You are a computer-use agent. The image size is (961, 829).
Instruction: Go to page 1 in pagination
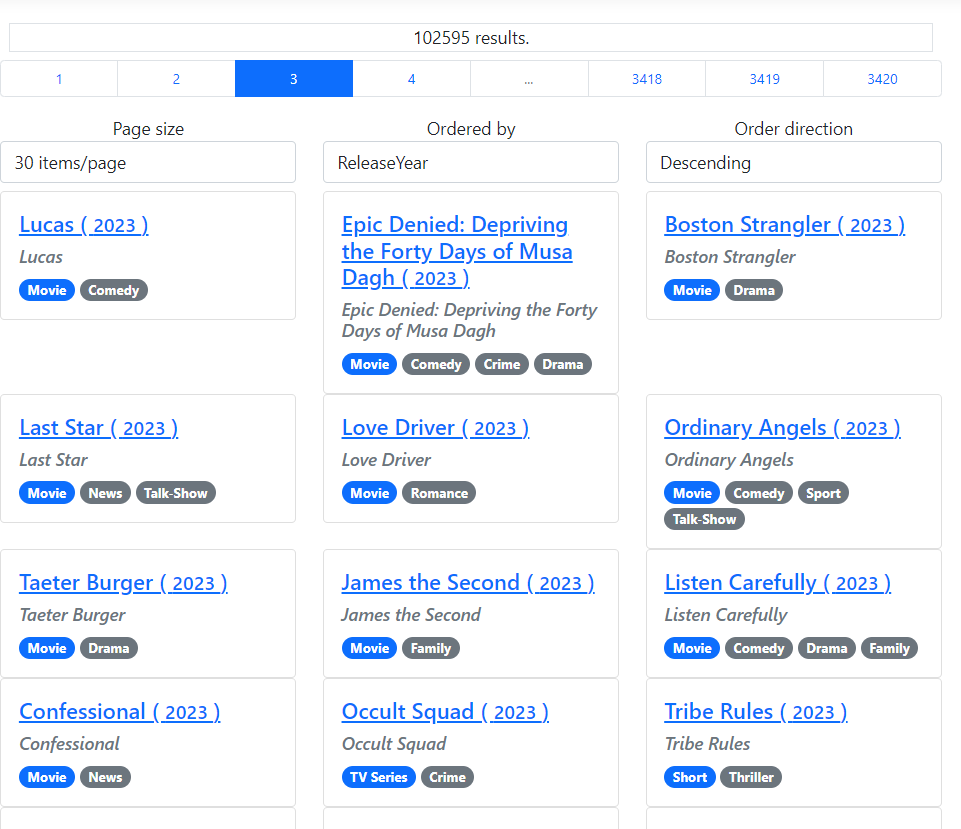click(59, 79)
